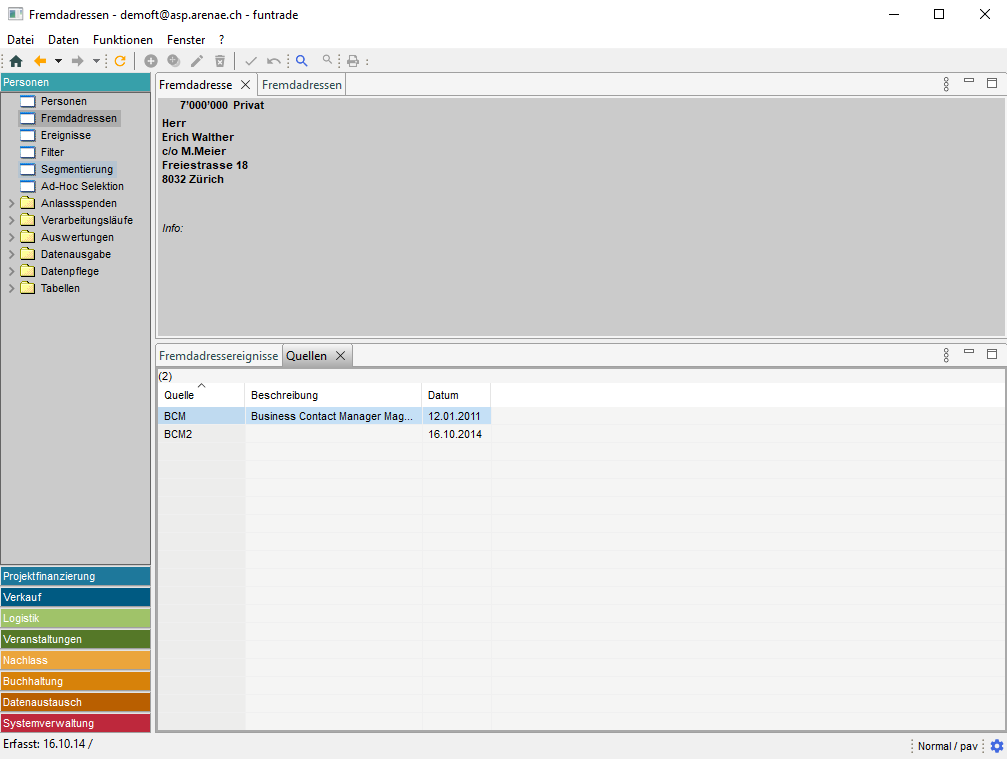Close the Quellen tab
1007x759 pixels.
(x=340, y=356)
